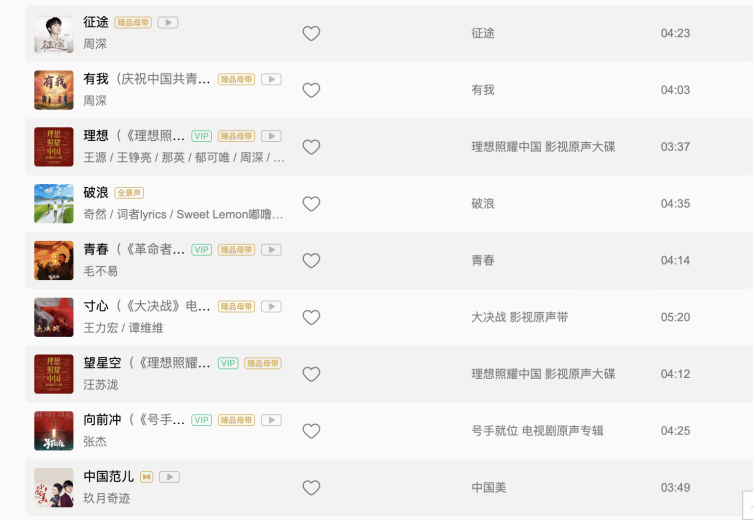Viewport: 753px width, 520px height.
Task: Watch the 向前冲 music video icon
Action: (271, 420)
